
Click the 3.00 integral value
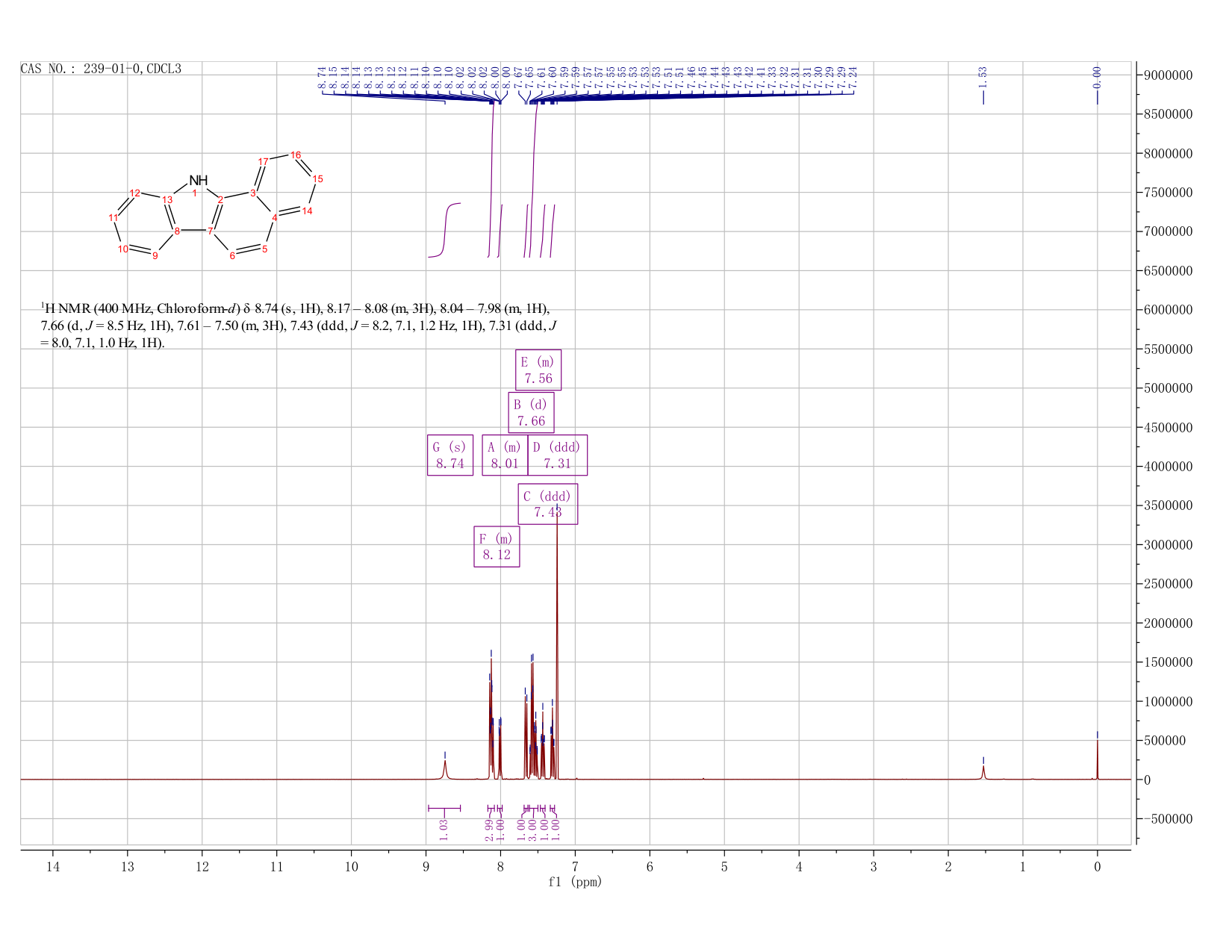(x=532, y=830)
